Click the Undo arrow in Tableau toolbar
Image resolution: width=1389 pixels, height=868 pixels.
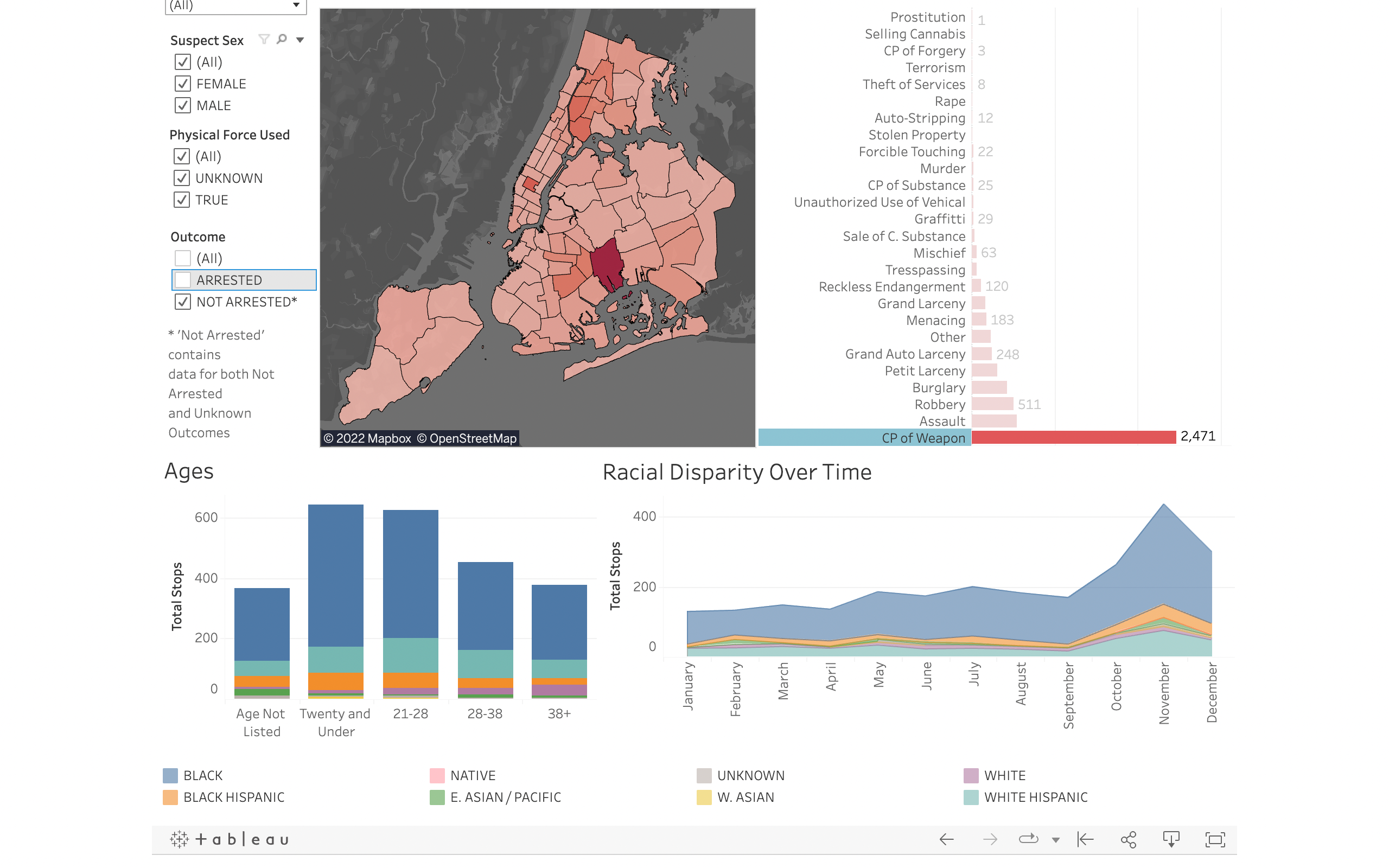click(946, 839)
